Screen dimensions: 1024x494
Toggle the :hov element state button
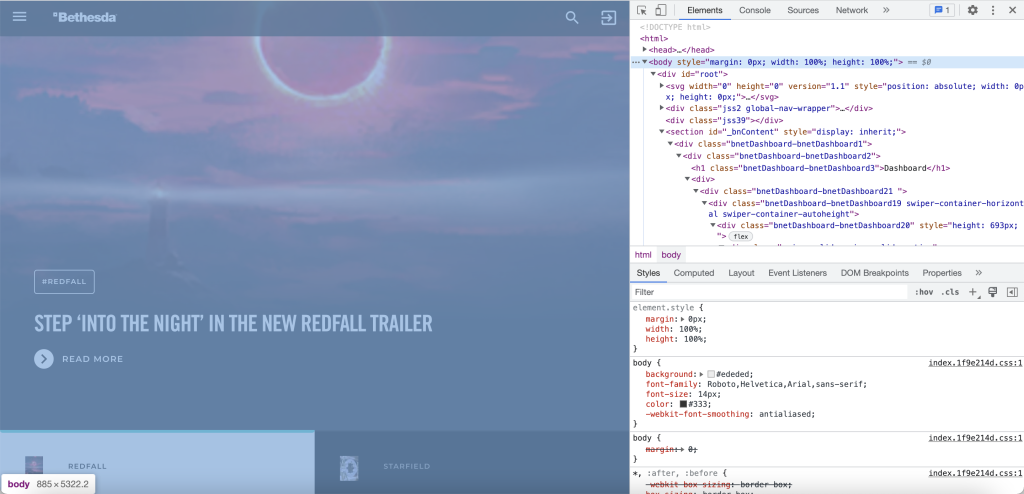coord(923,292)
